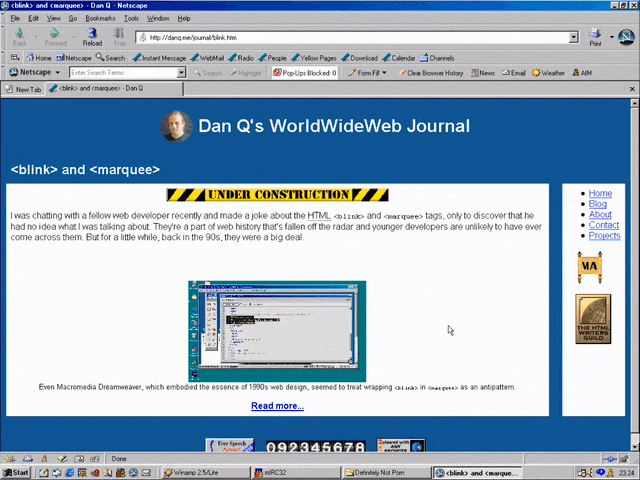
Task: Switch to mIRC32 taskbar button
Action: point(296,473)
